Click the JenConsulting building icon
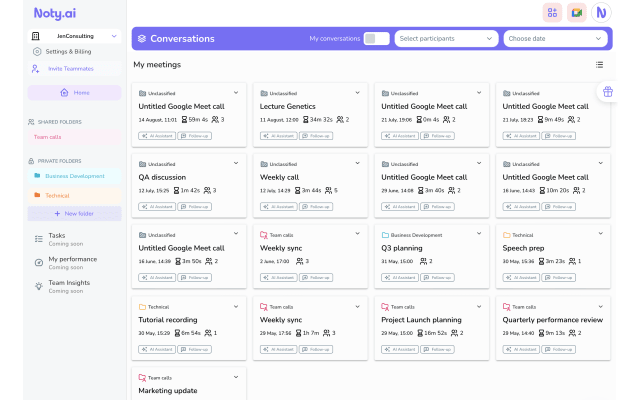The image size is (640, 400). pyautogui.click(x=36, y=36)
